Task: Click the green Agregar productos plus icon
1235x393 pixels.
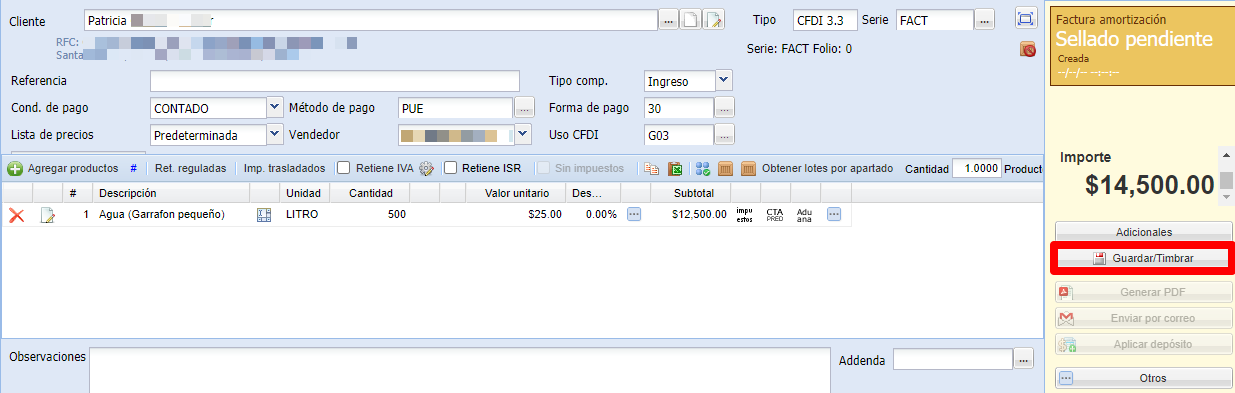Action: point(16,169)
